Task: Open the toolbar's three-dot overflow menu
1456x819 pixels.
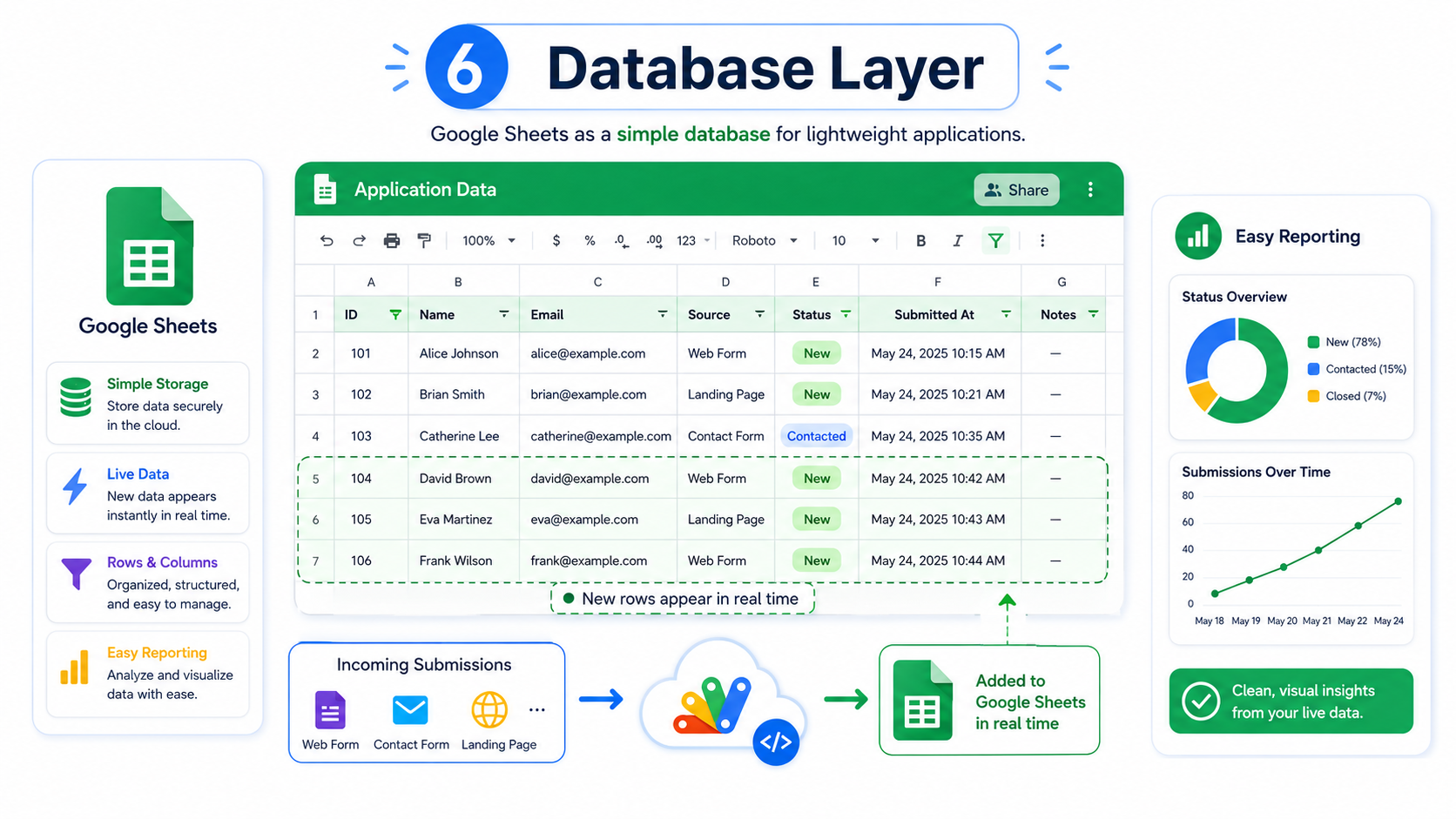Action: (1042, 241)
